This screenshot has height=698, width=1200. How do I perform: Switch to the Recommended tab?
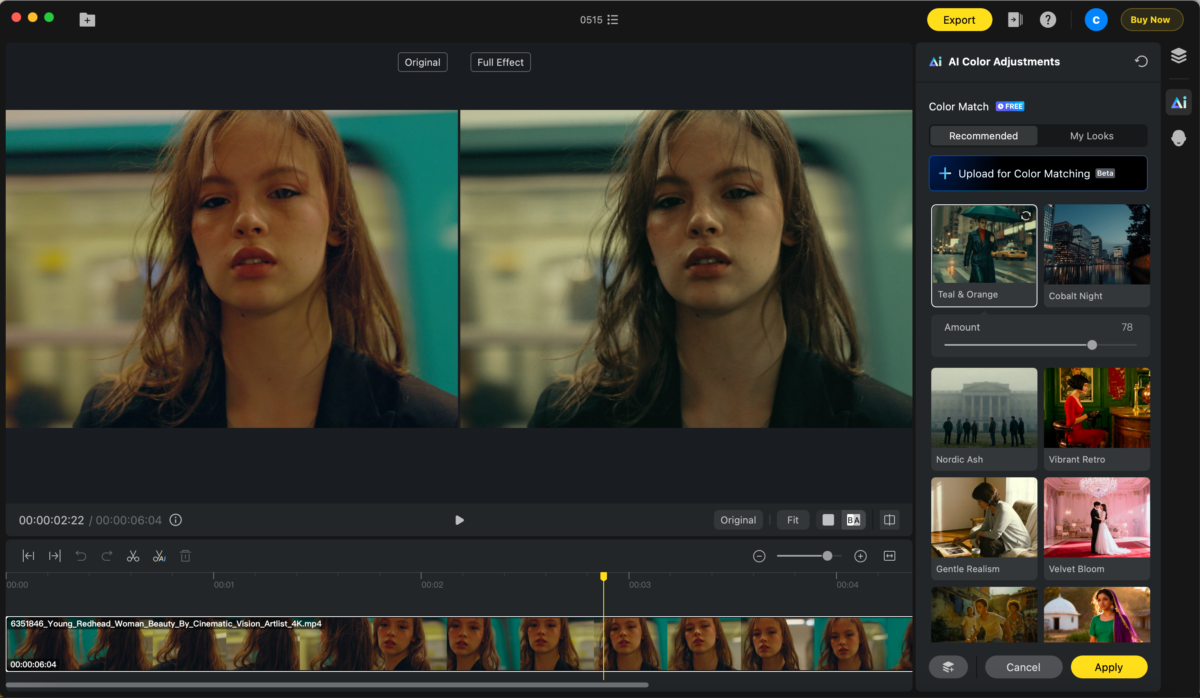tap(984, 136)
